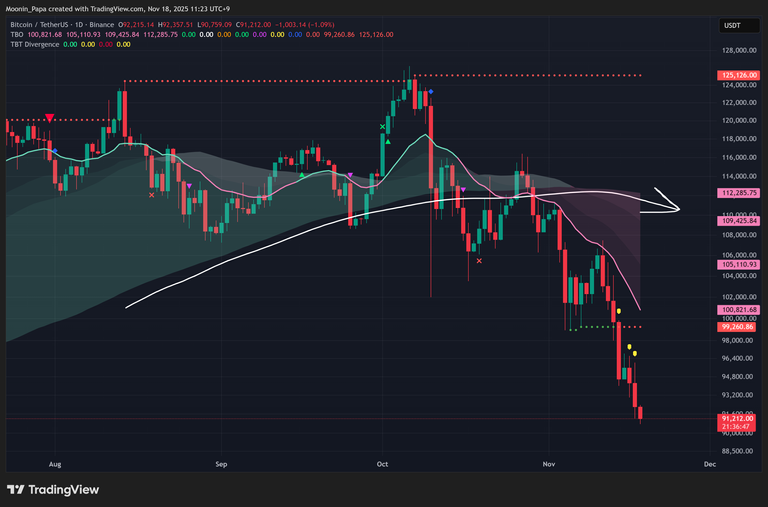Click the blue diamond marker at October peak
Image resolution: width=768 pixels, height=507 pixels.
coord(431,92)
